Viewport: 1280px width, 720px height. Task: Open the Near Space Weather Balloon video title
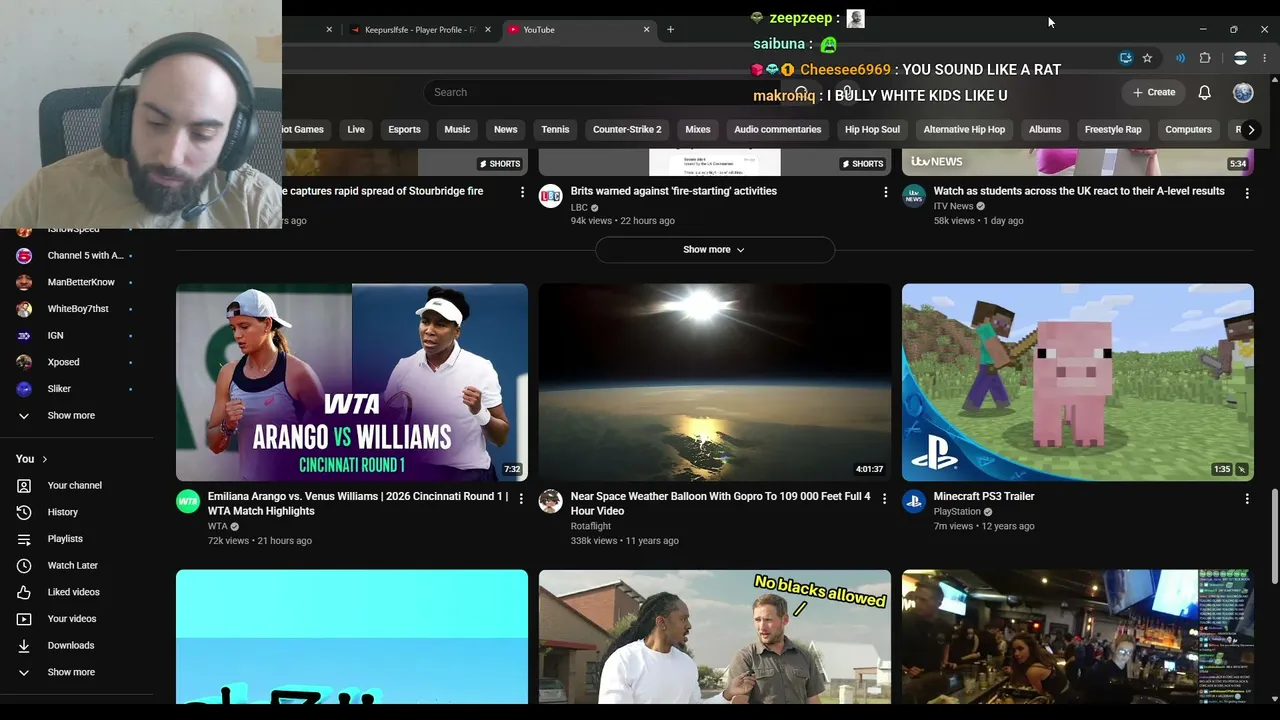(720, 503)
